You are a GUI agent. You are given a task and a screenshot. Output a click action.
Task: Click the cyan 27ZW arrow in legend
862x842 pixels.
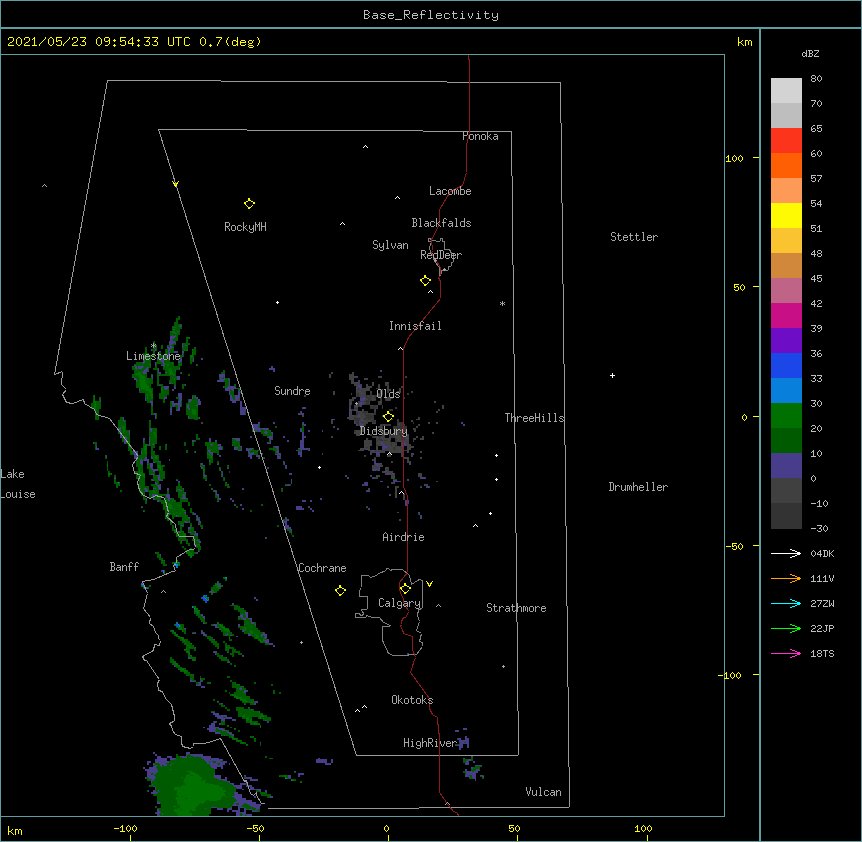tap(786, 603)
